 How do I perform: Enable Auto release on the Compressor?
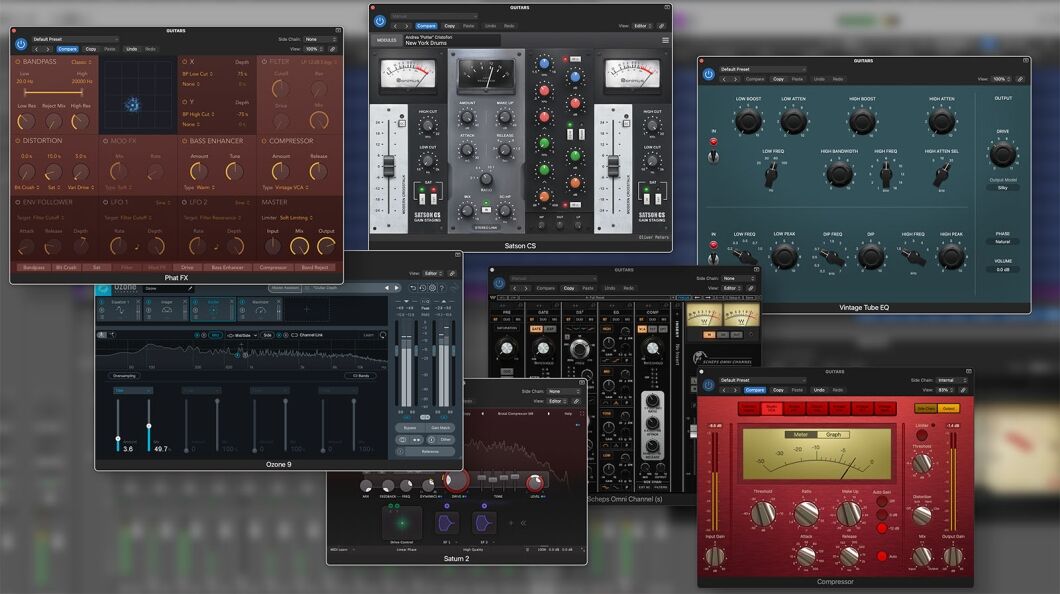coord(882,556)
